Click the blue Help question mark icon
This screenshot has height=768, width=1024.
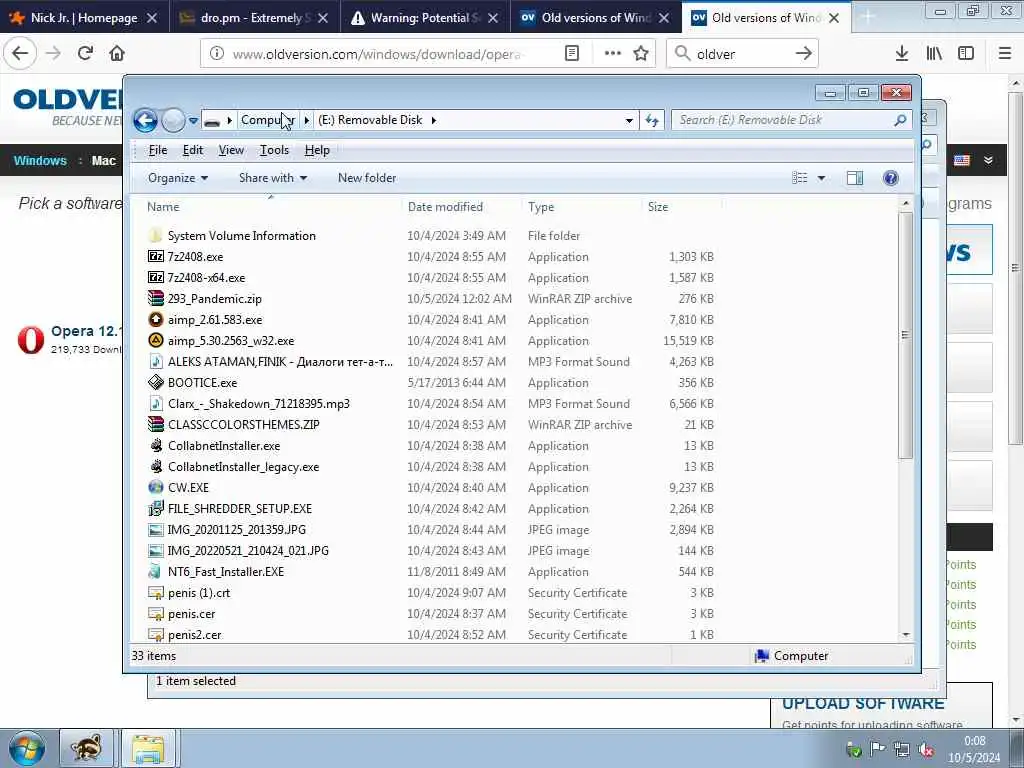point(891,178)
